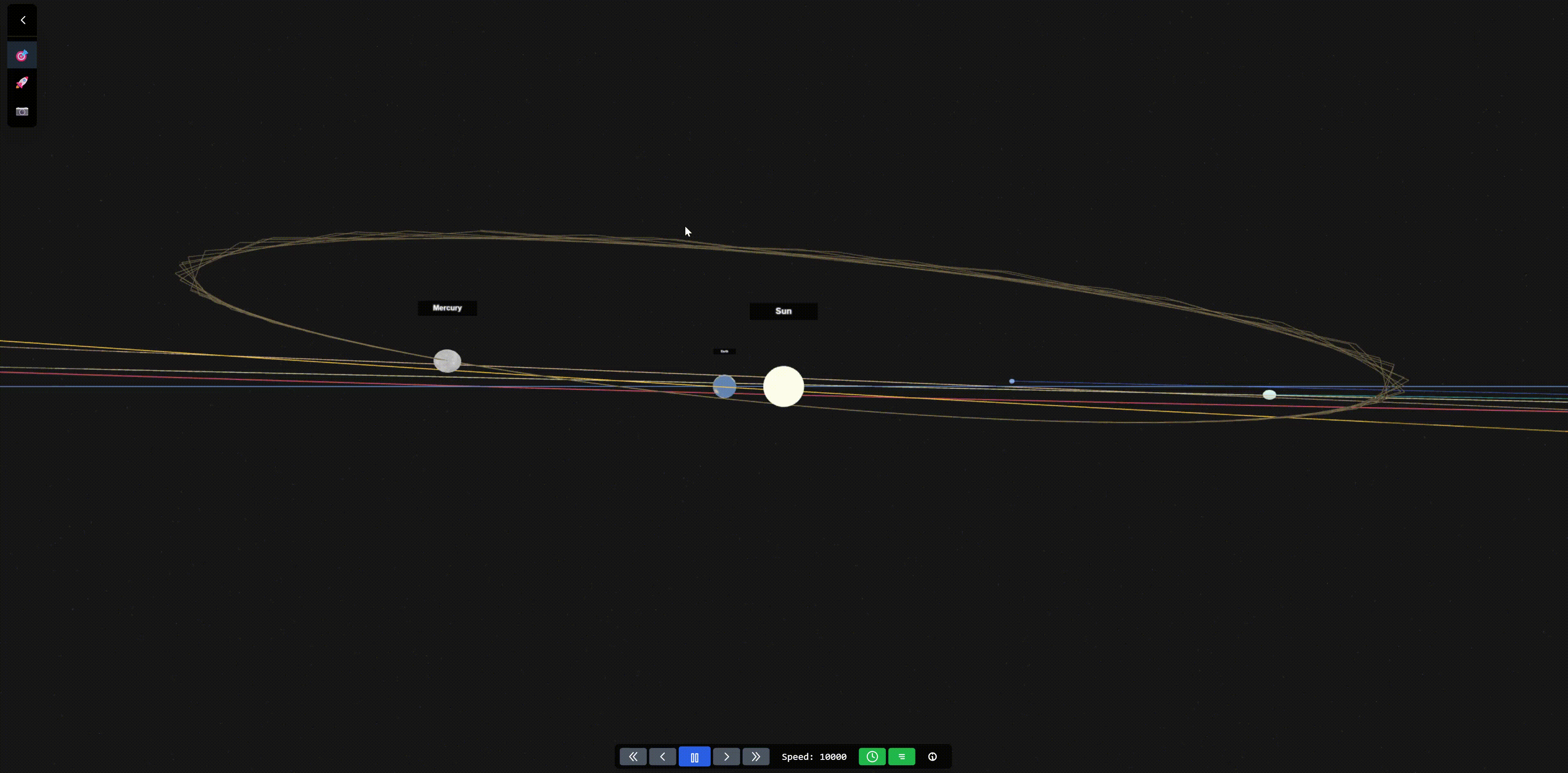This screenshot has height=773, width=1568.
Task: Select the Mercury label
Action: [x=447, y=307]
